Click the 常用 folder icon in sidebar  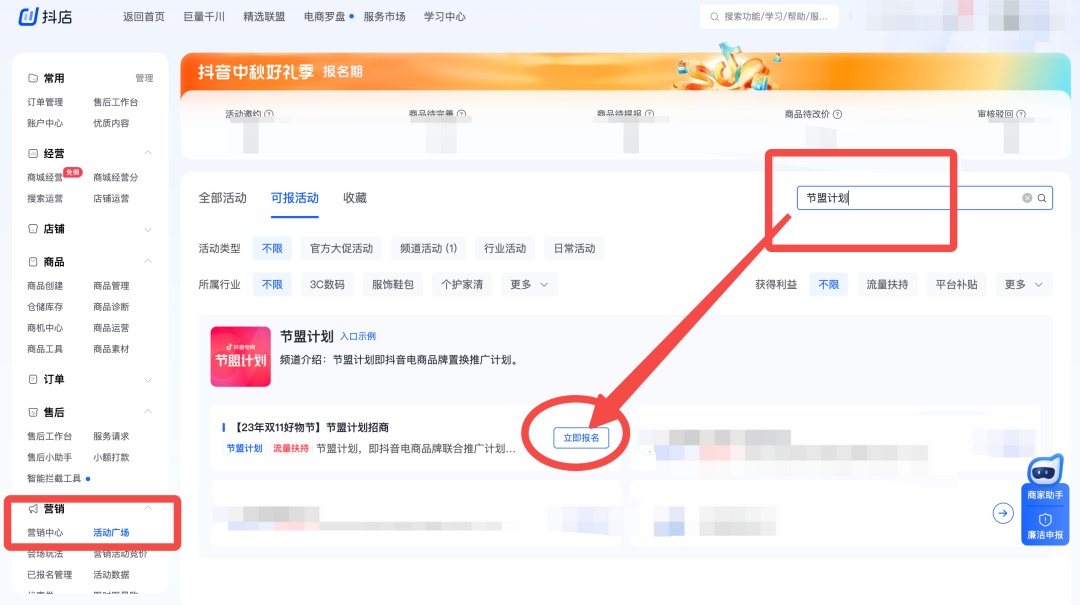32,78
